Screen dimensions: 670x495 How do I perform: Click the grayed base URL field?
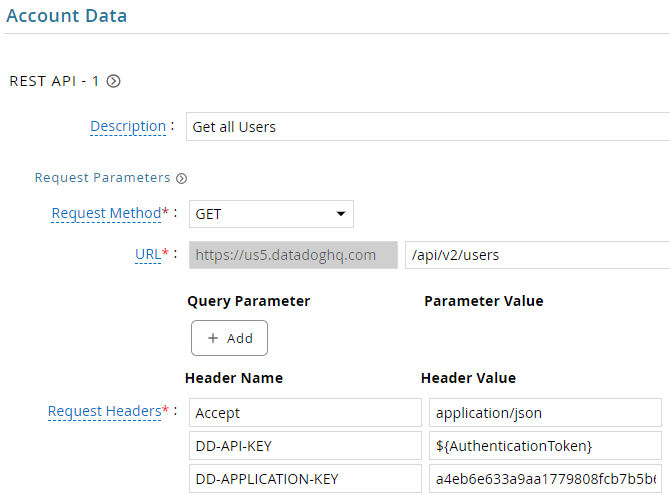[x=293, y=255]
